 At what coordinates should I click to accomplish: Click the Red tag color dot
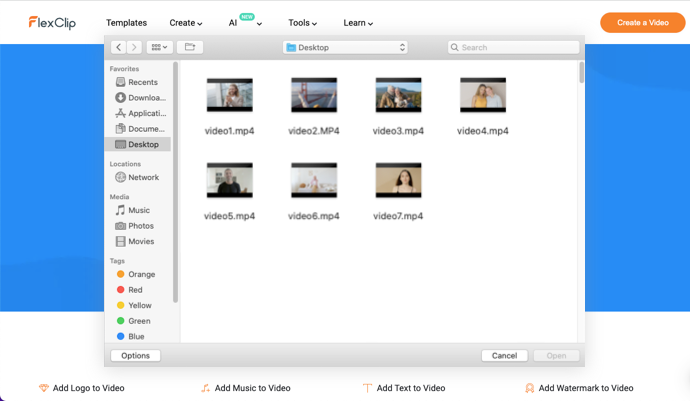point(120,289)
